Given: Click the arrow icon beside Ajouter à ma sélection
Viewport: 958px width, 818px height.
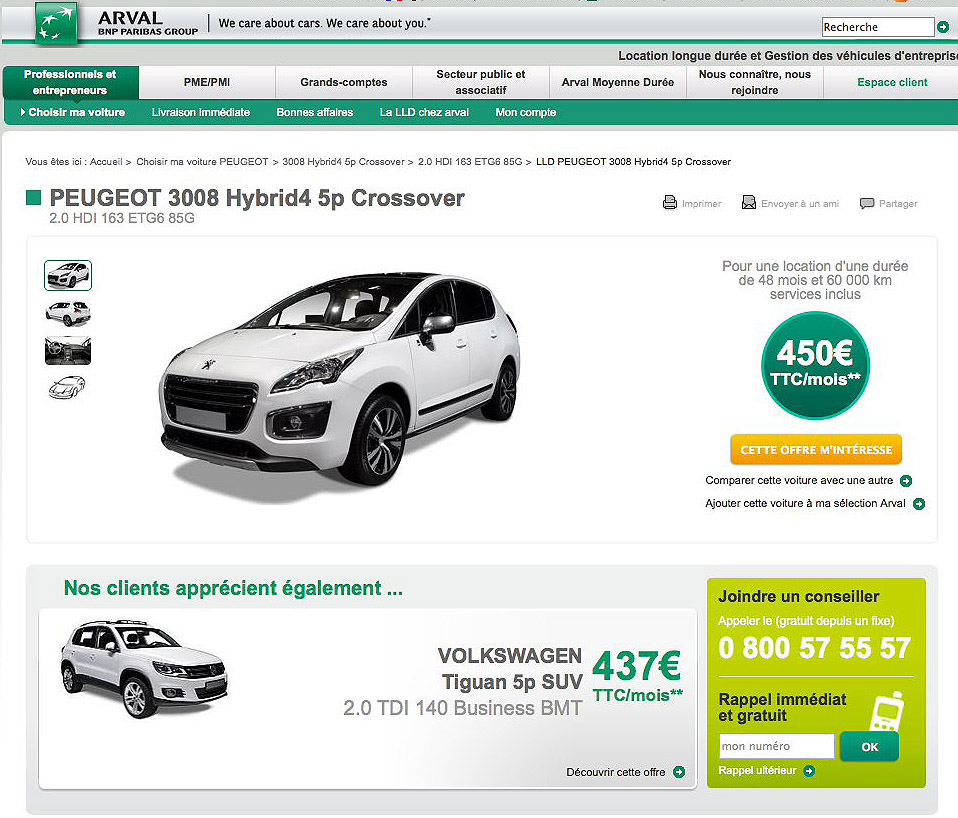Looking at the screenshot, I should 919,504.
